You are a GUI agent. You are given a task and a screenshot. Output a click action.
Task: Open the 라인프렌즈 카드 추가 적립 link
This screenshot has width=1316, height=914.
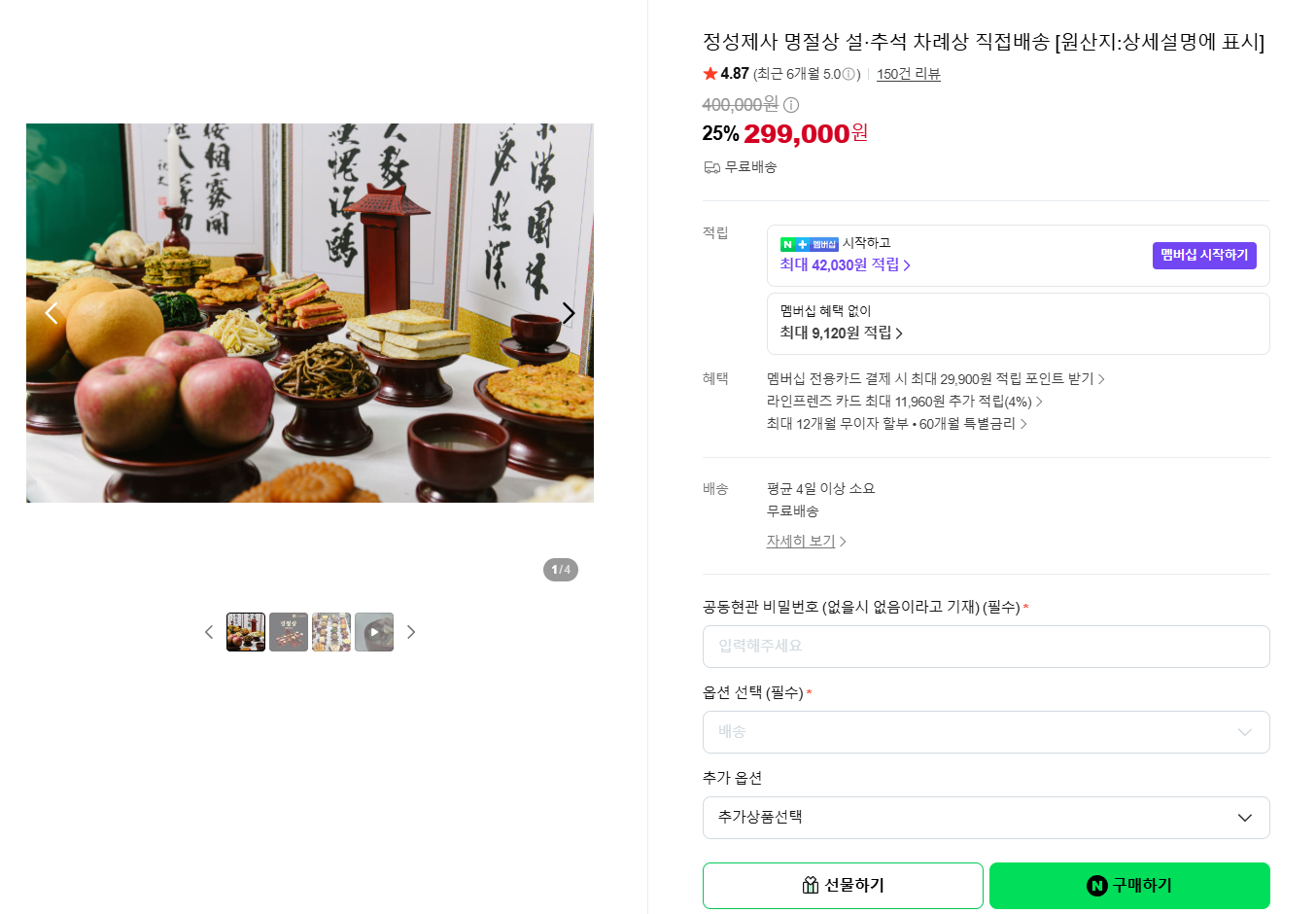click(x=905, y=402)
